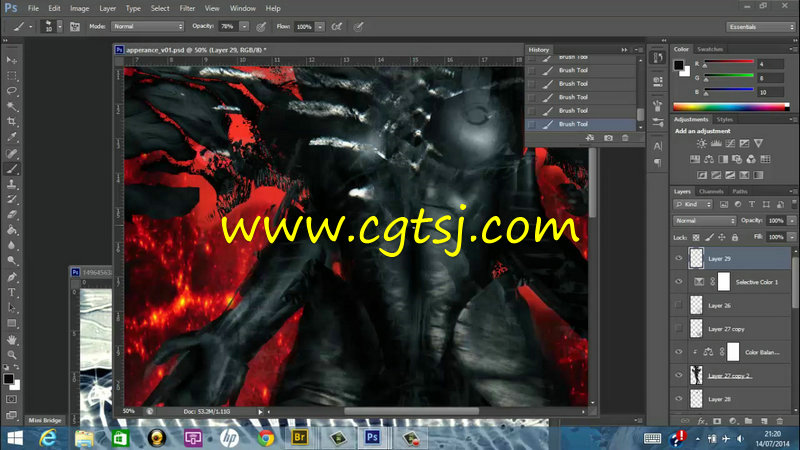Screen dimensions: 800x450
Task: Open the Flow value dropdown arrow
Action: (320, 27)
